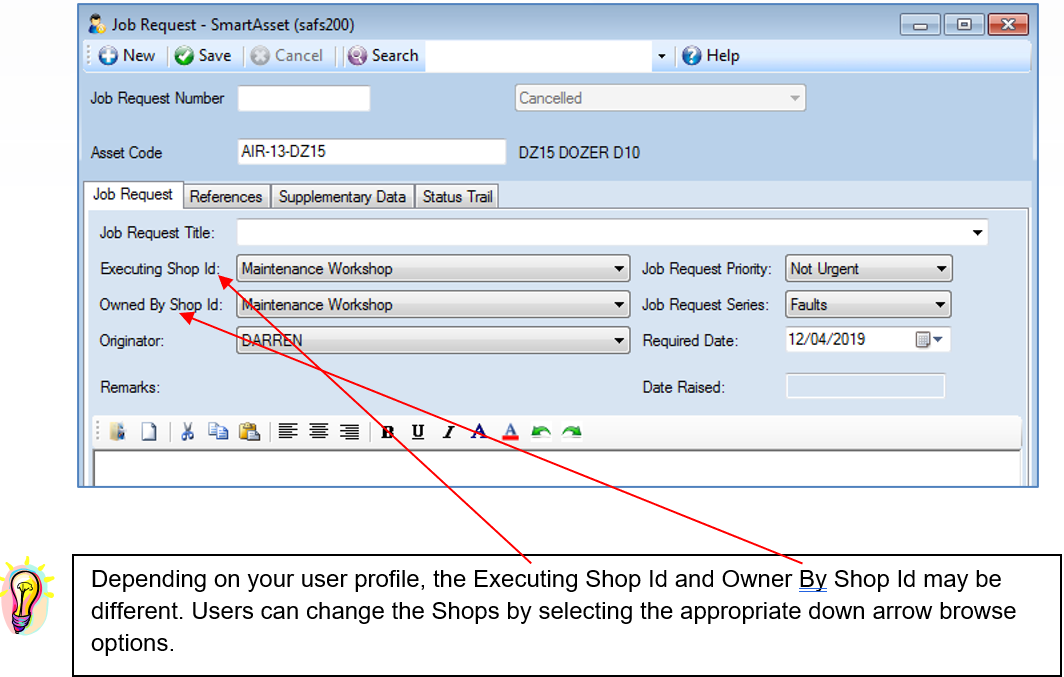Image resolution: width=1064 pixels, height=677 pixels.
Task: Click the Search toolbar button
Action: pyautogui.click(x=383, y=56)
